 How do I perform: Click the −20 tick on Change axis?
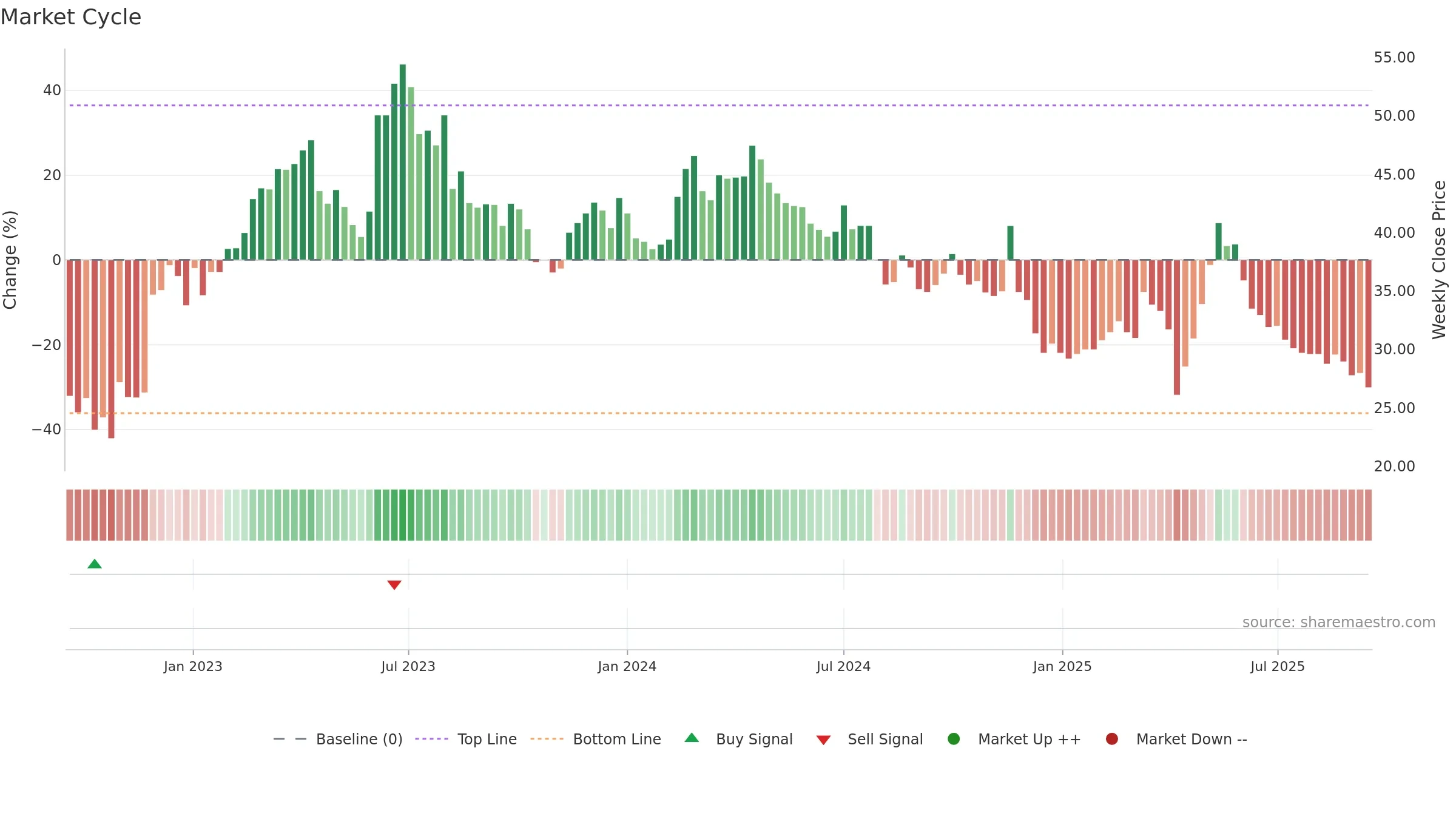pyautogui.click(x=47, y=345)
